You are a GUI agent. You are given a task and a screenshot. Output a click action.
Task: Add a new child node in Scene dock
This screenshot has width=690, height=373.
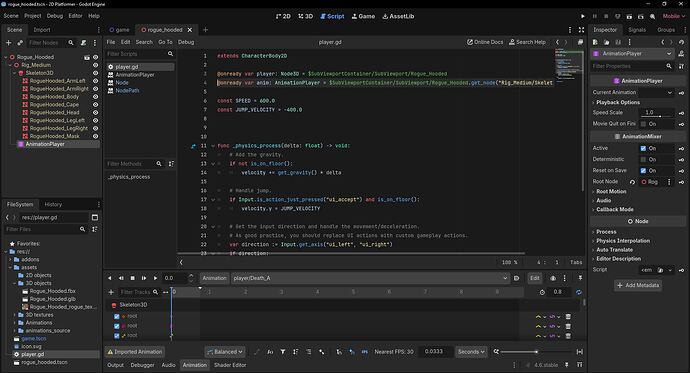[x=8, y=43]
